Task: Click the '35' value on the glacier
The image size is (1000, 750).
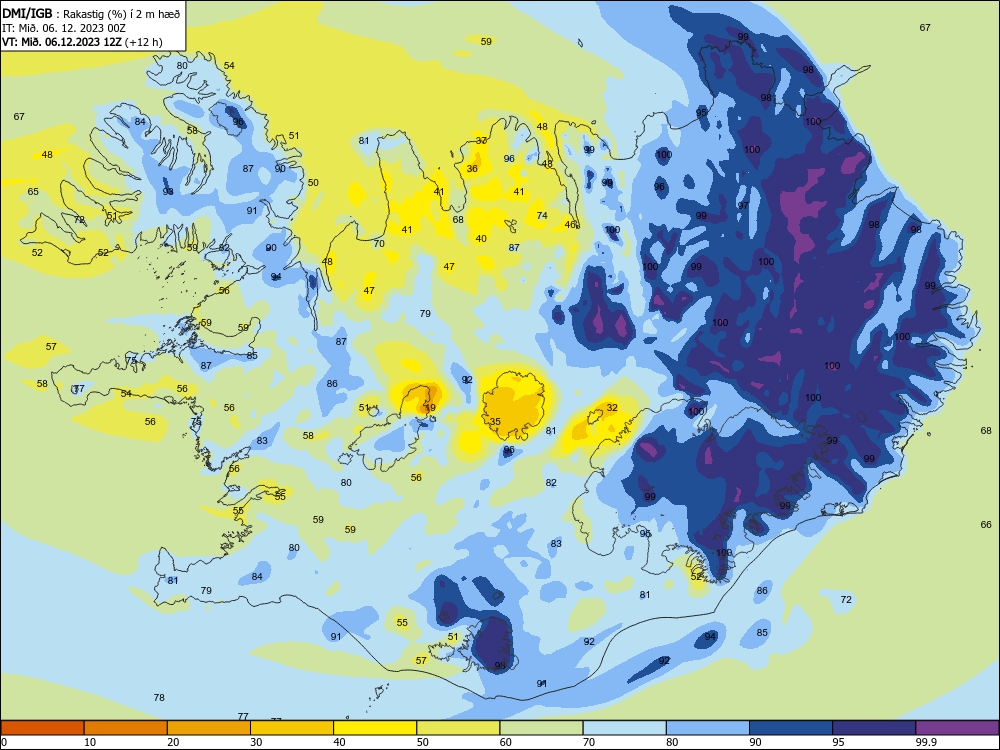Action: point(495,422)
